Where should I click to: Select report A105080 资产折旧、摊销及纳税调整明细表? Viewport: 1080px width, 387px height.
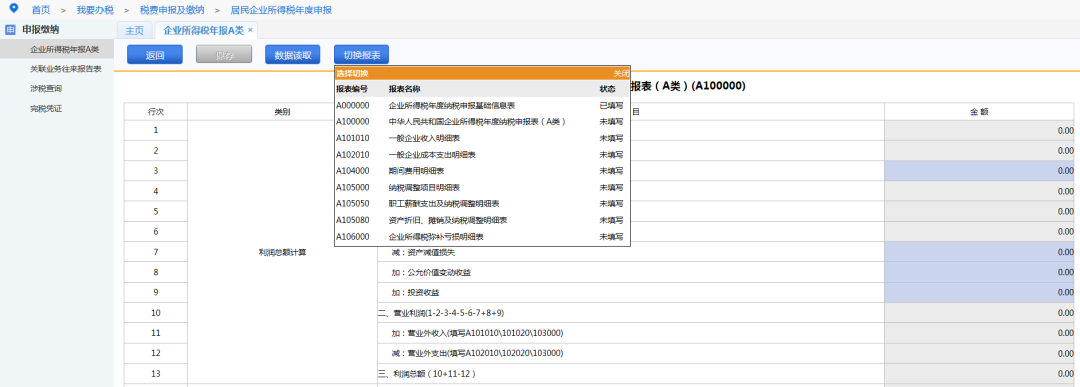click(x=482, y=221)
